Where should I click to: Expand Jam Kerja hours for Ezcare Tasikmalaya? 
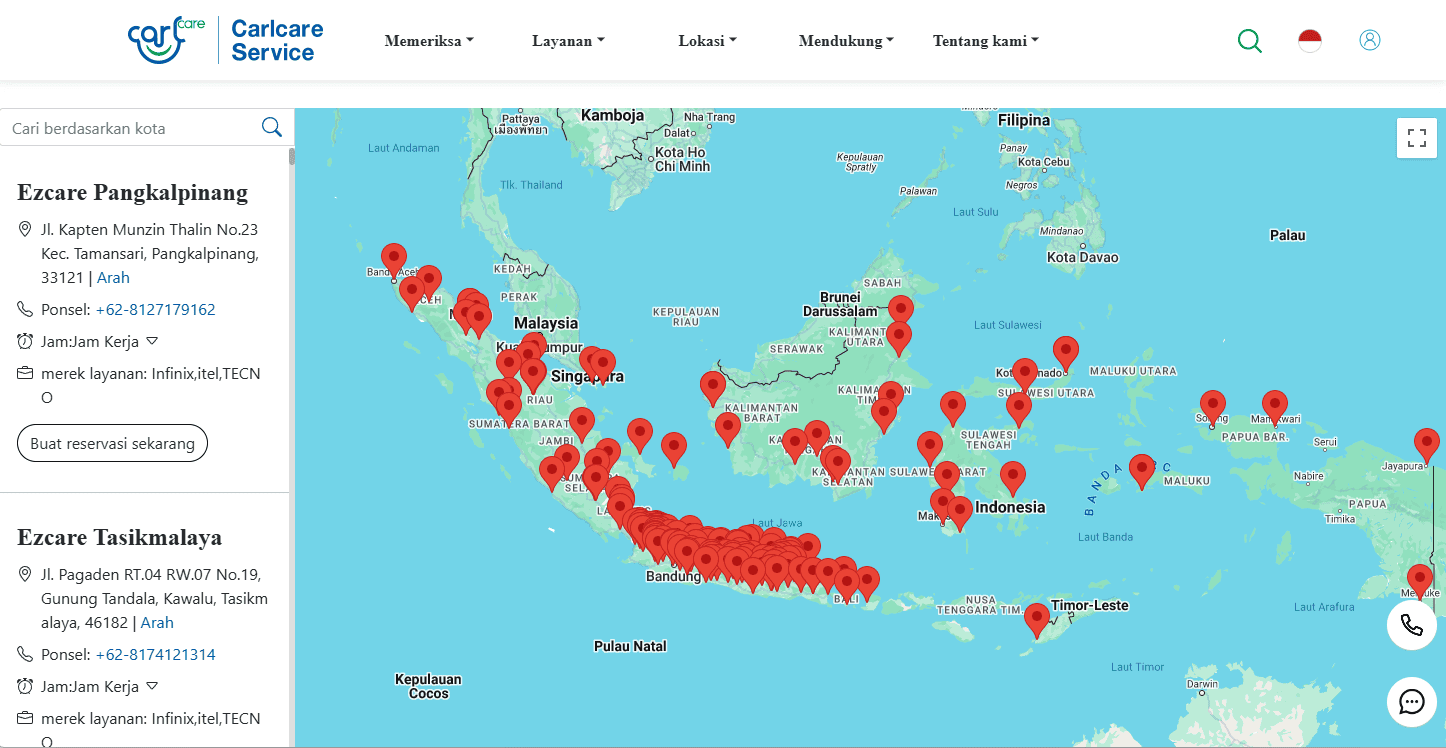coord(152,686)
